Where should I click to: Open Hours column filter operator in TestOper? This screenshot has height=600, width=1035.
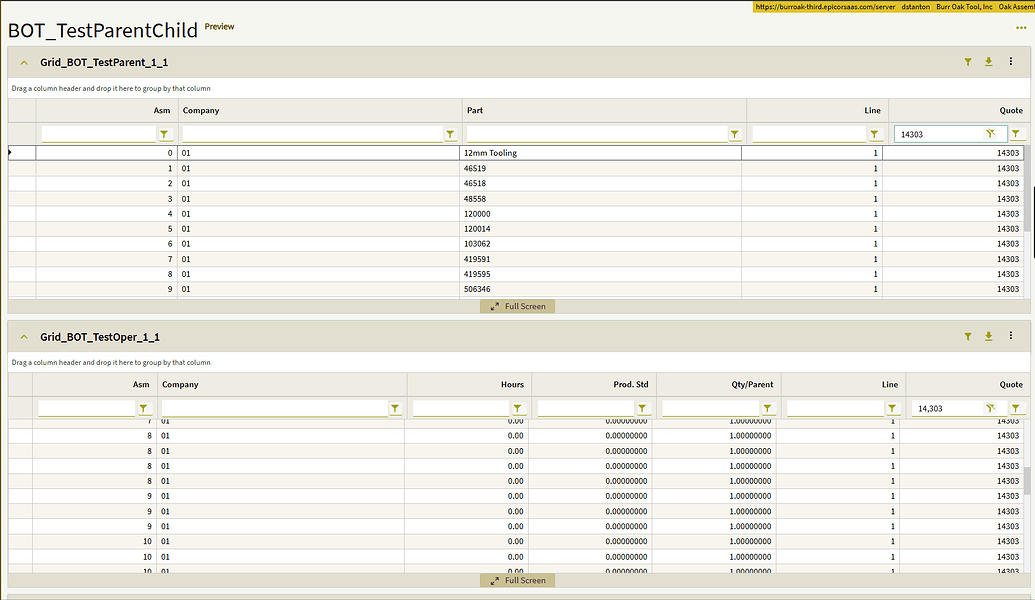[x=518, y=408]
